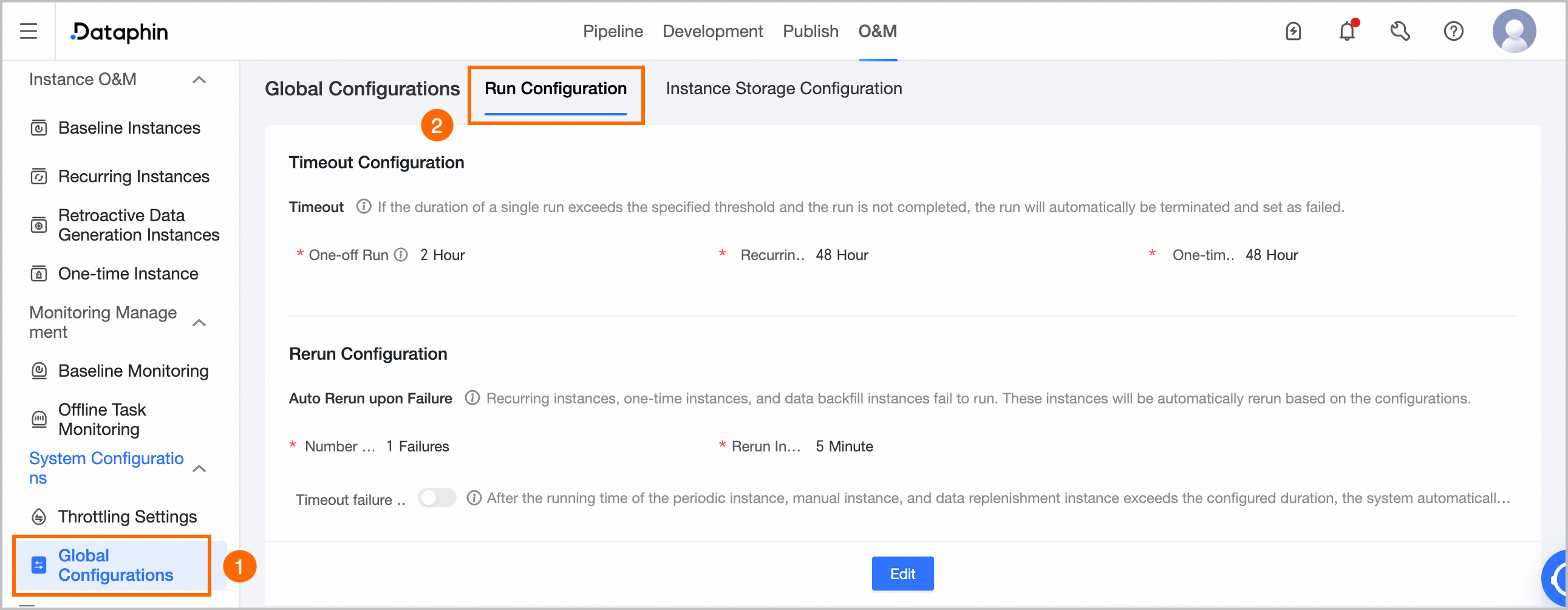Collapse the Instance O&M section

(199, 80)
